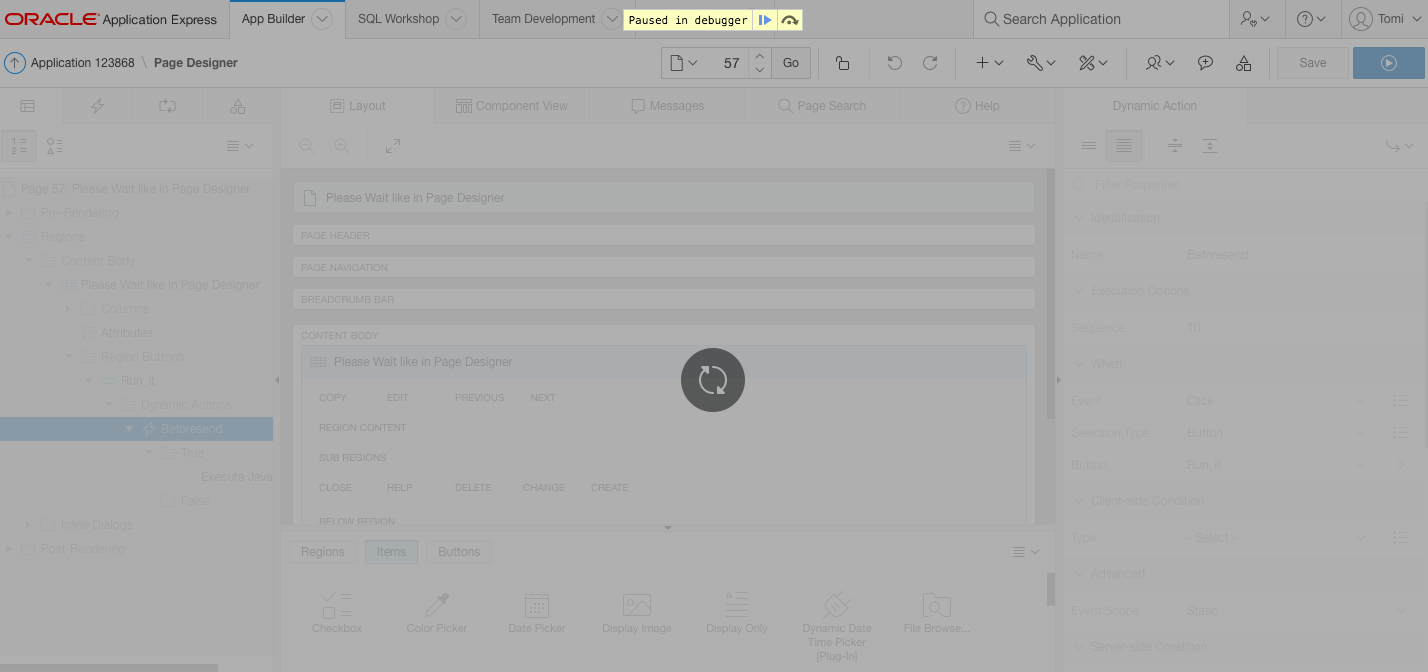
Task: Expand the Inline Dialogs tree node
Action: (x=28, y=524)
